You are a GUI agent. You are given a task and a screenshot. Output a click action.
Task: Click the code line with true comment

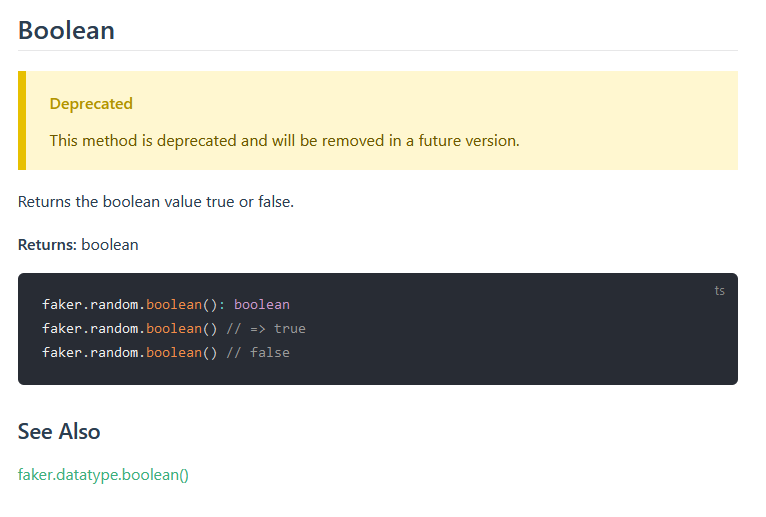tap(174, 328)
